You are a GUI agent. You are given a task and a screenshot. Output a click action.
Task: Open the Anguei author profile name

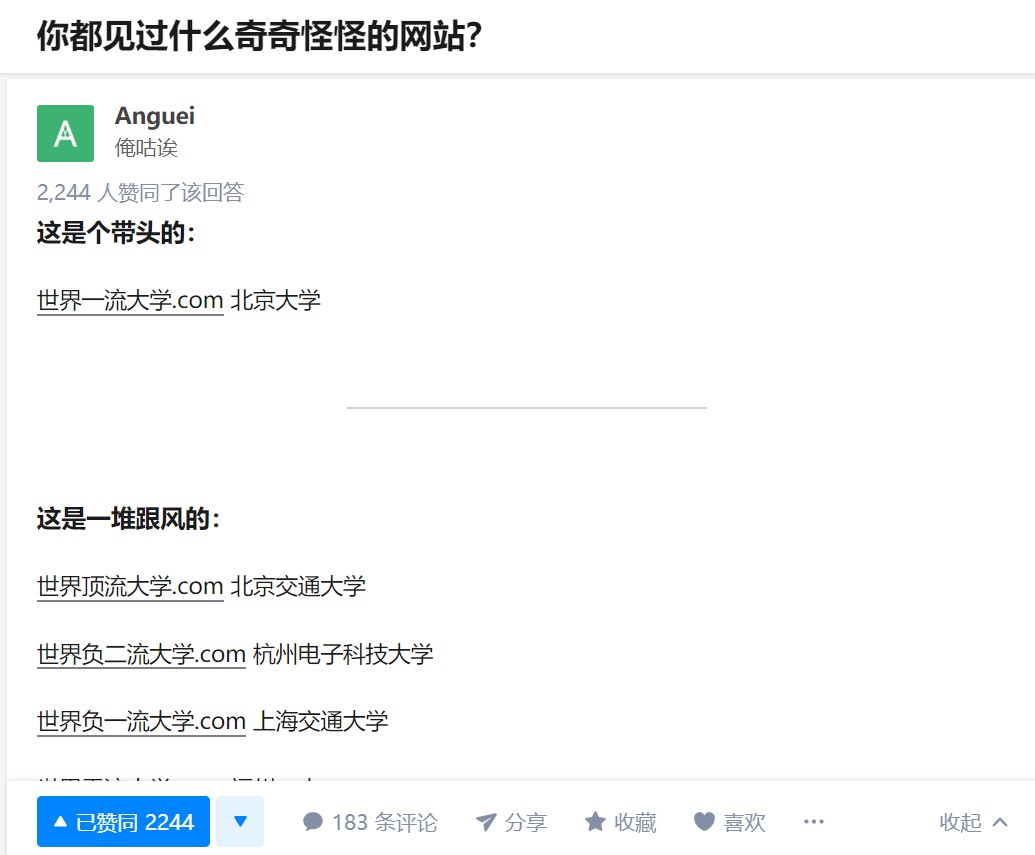pos(155,116)
